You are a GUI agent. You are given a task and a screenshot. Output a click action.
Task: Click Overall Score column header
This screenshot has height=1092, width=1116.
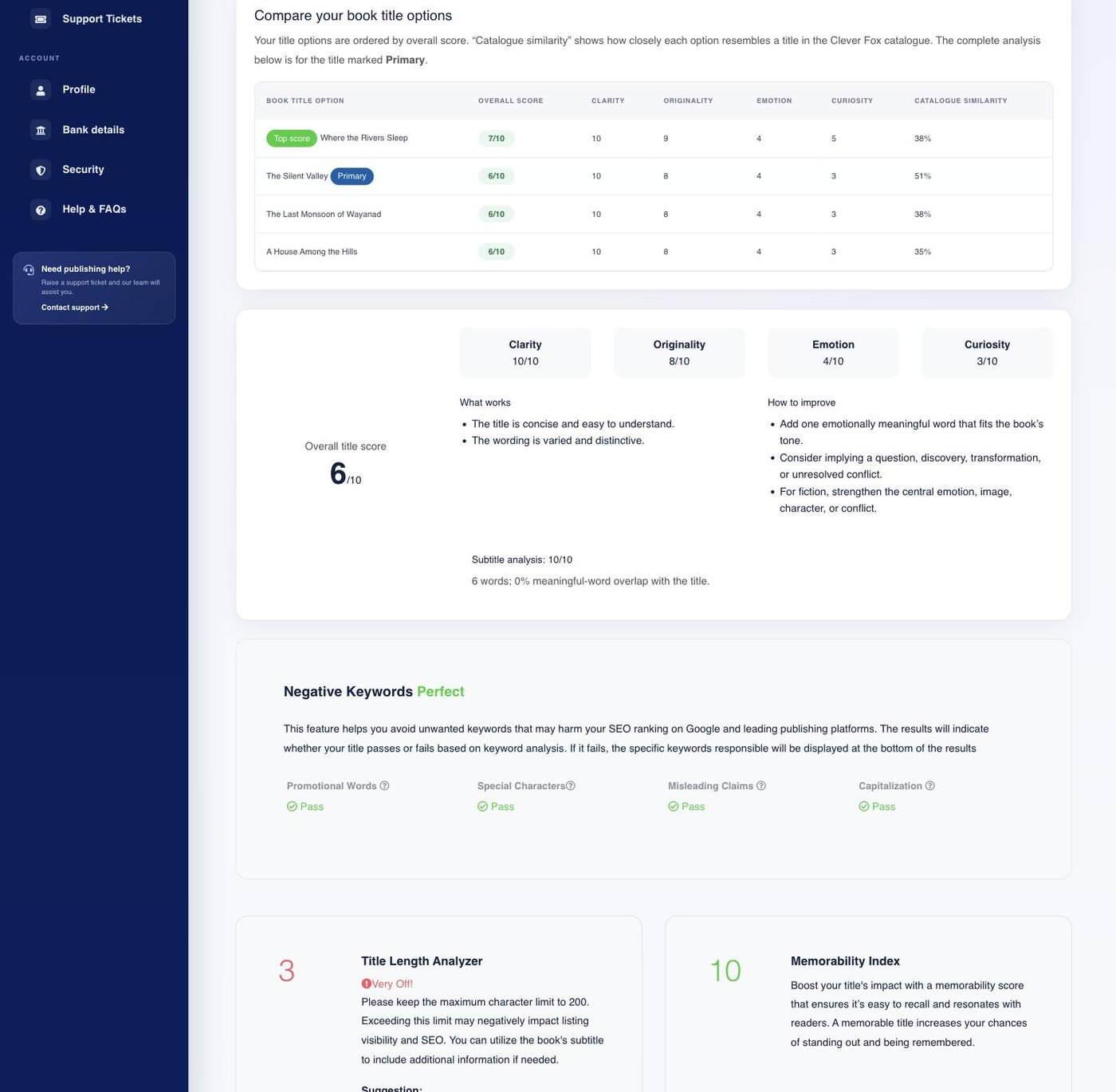pos(510,101)
